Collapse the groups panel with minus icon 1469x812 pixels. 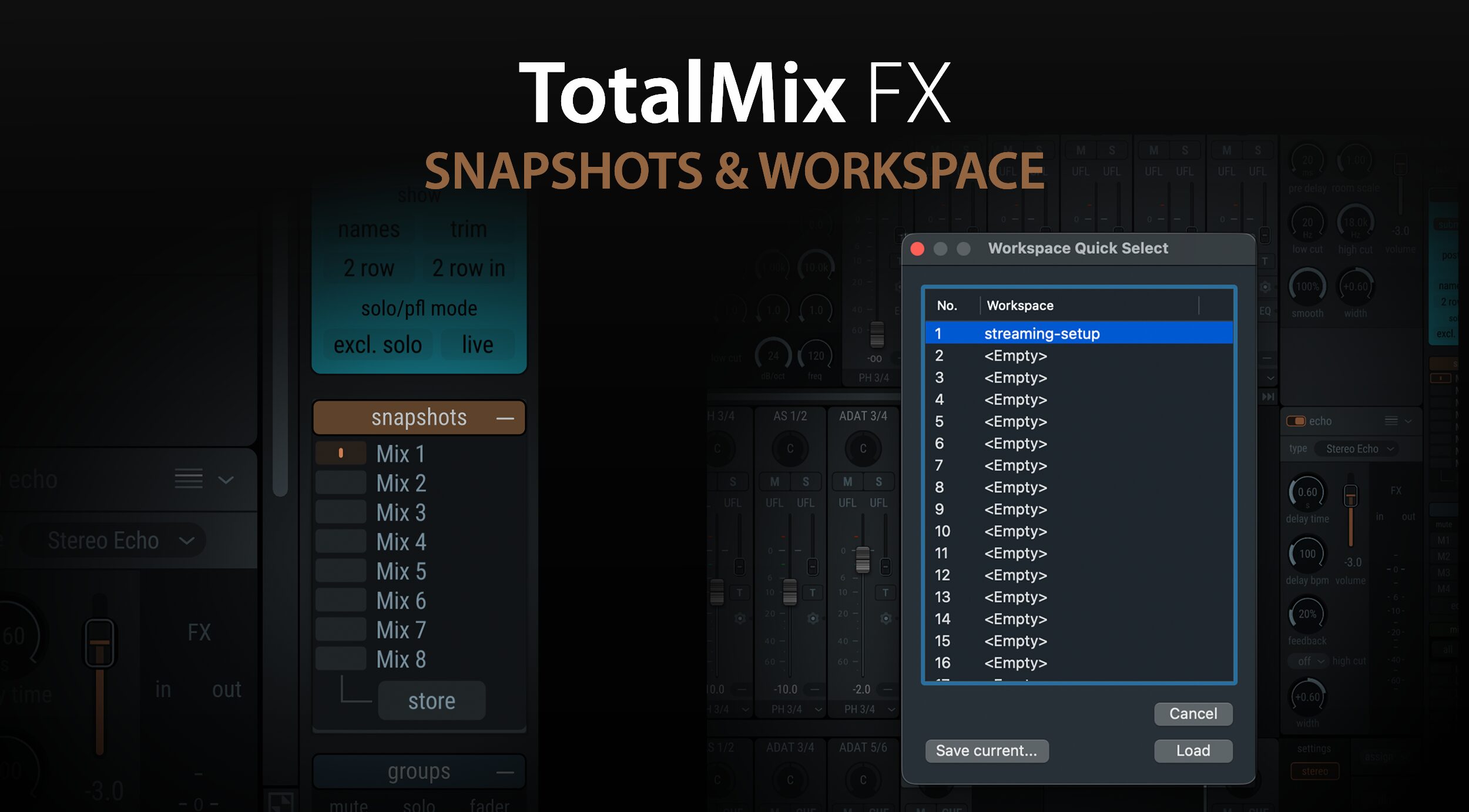click(x=505, y=772)
